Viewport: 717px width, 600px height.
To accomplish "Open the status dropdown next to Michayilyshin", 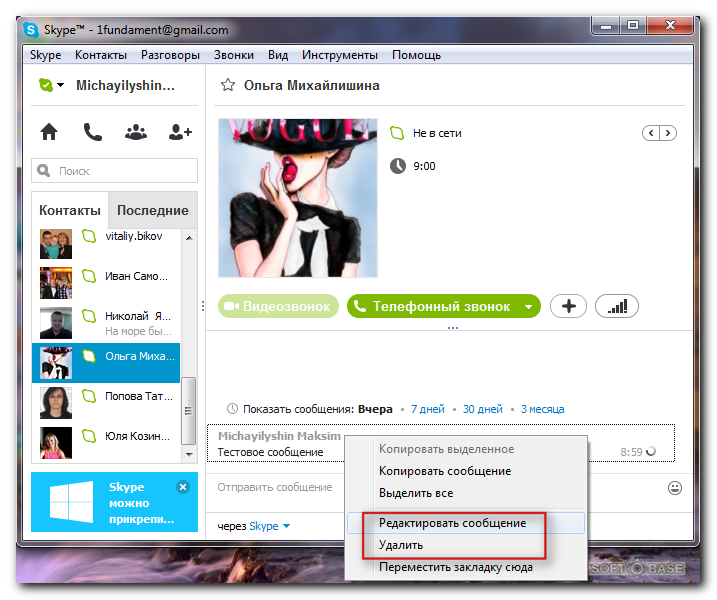I will coord(60,86).
